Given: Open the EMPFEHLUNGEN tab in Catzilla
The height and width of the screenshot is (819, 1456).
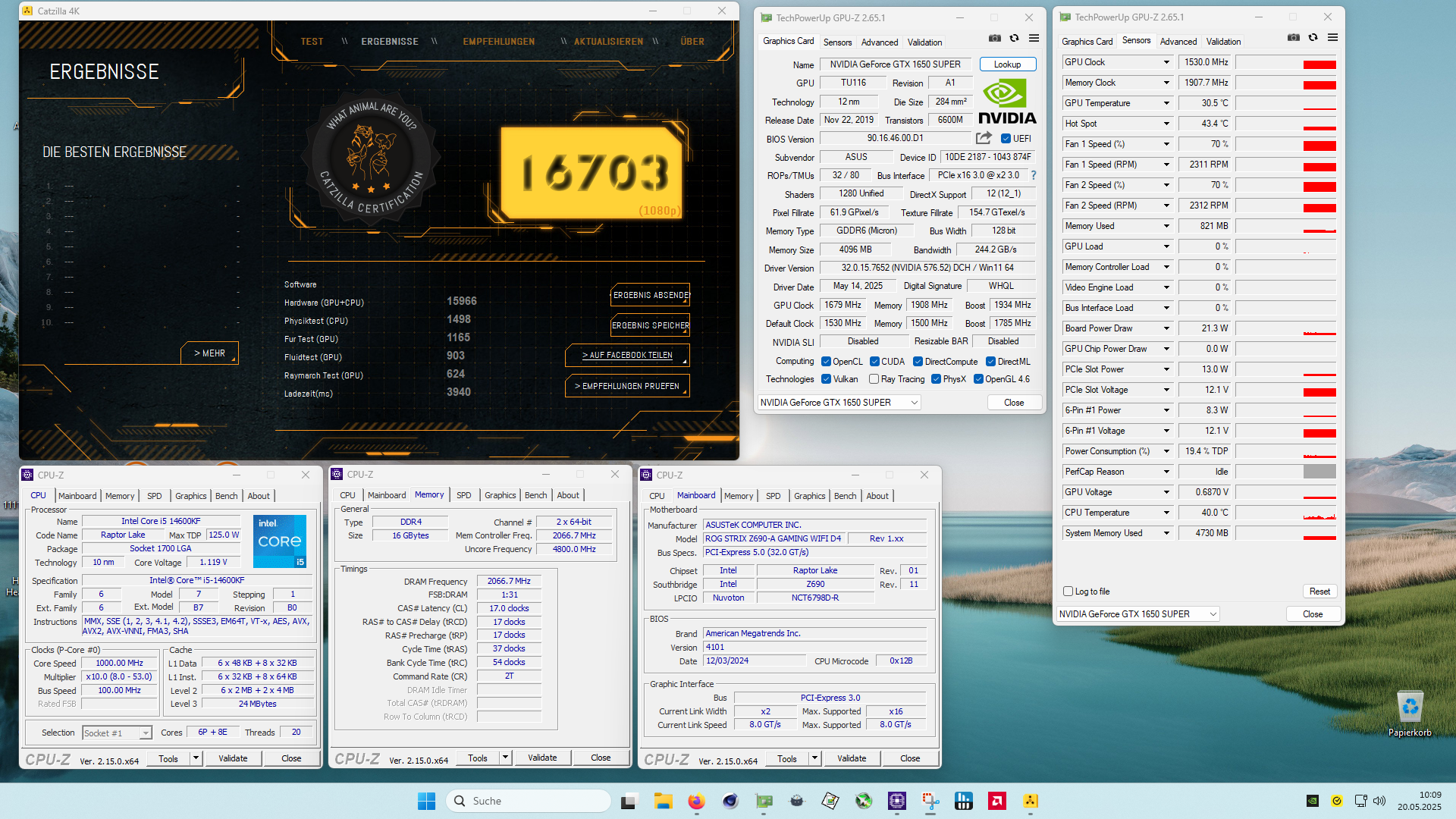Looking at the screenshot, I should pos(499,42).
